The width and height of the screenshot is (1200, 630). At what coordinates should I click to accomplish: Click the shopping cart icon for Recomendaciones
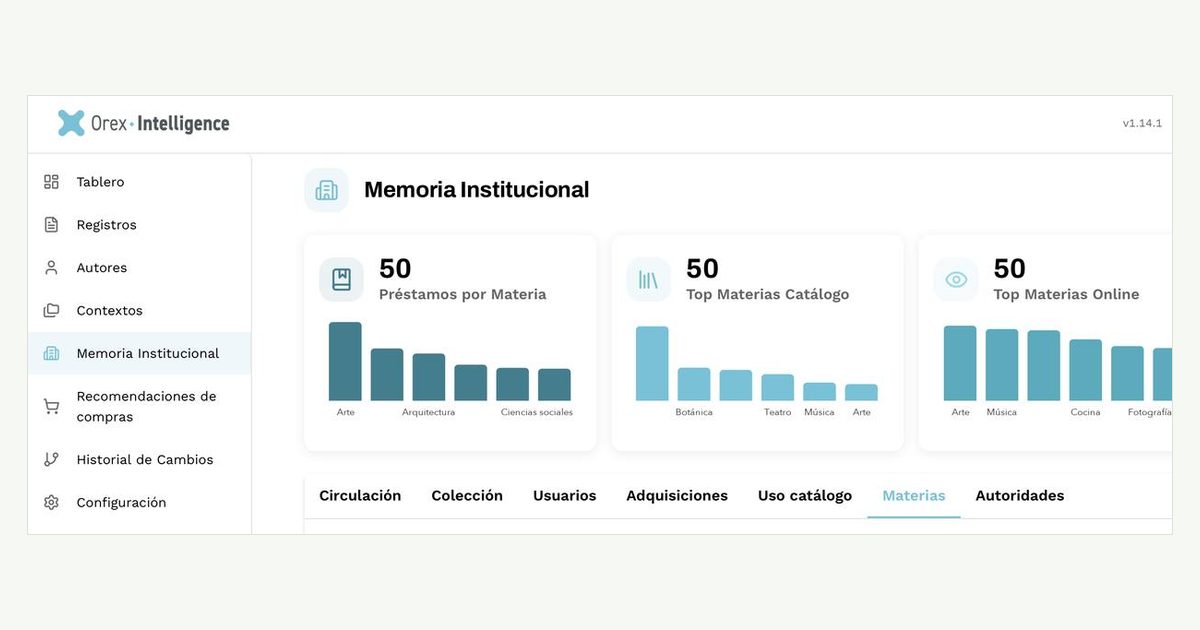(51, 407)
